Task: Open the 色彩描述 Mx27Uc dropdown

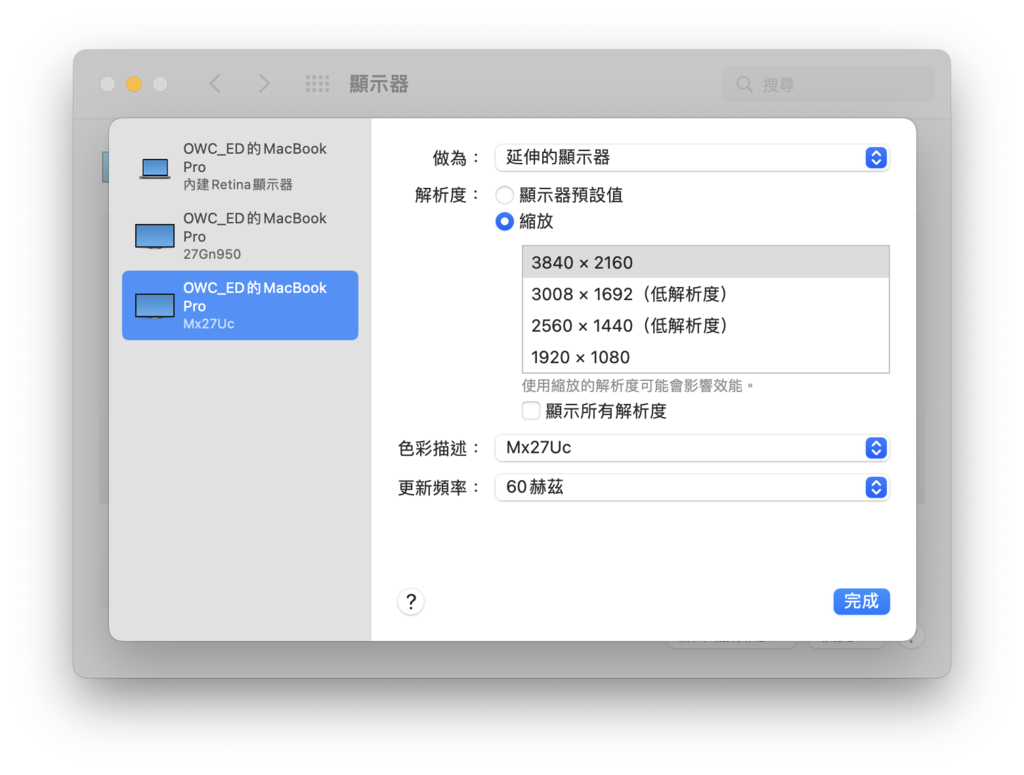Action: [x=692, y=448]
